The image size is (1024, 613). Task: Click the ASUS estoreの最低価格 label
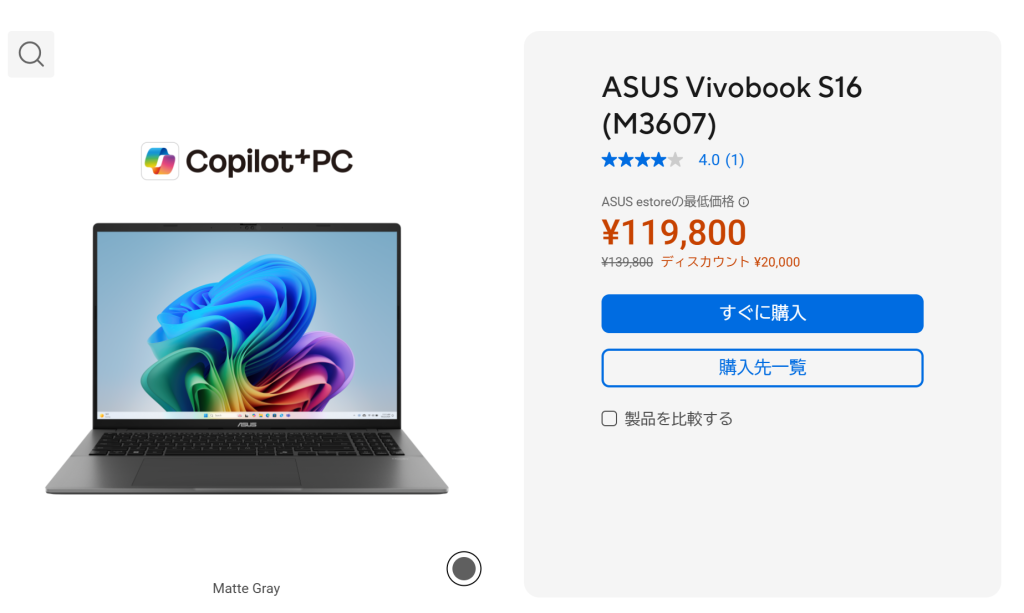(667, 202)
